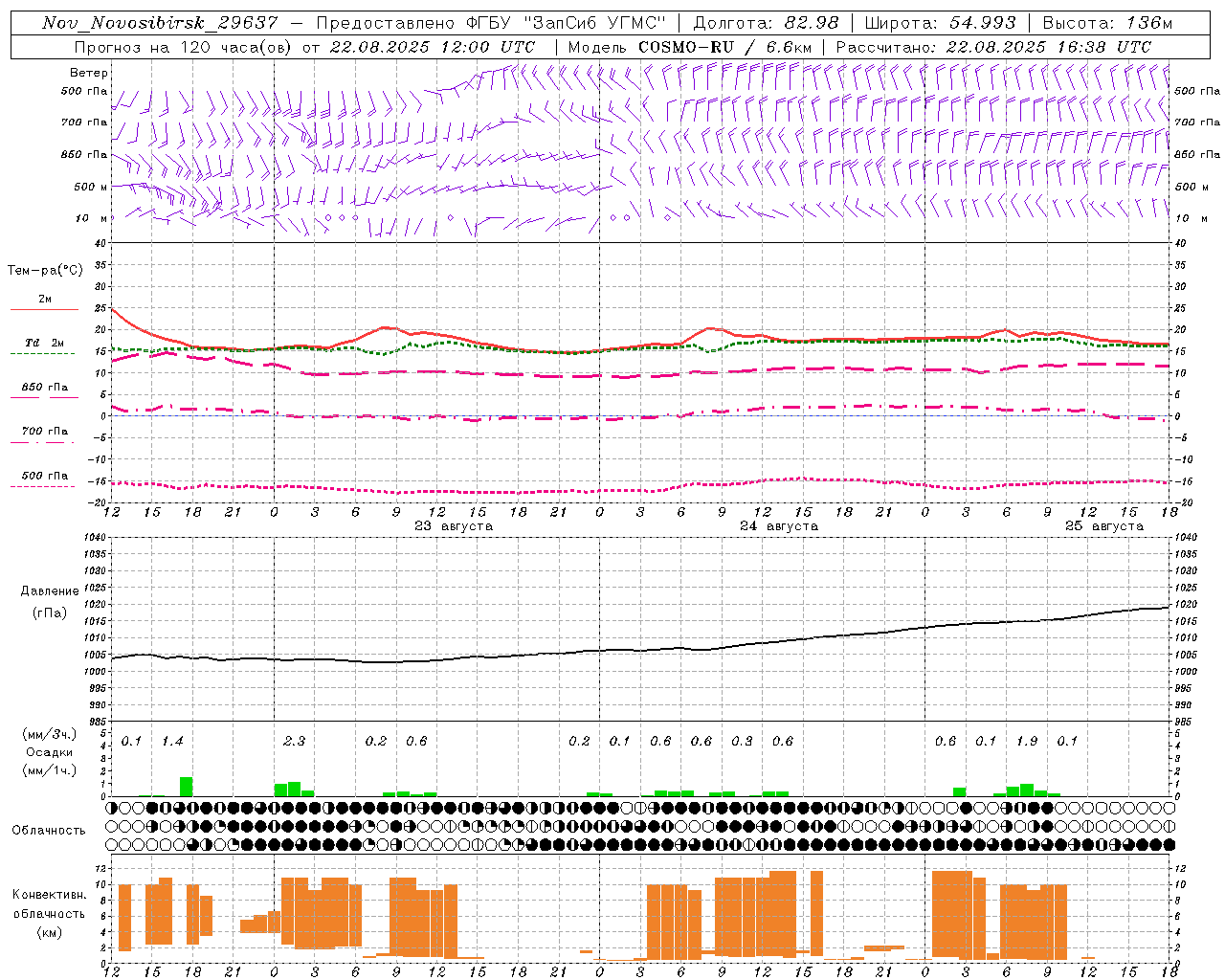Viewport: 1225px width, 980px height.
Task: Click the Конвективн. label
Action: point(50,895)
